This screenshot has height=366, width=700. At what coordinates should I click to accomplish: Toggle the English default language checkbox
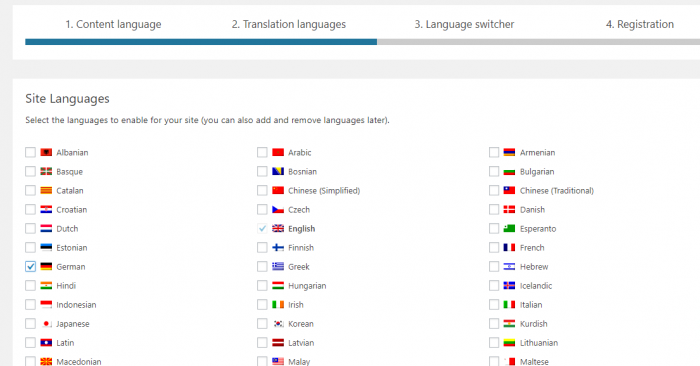262,229
